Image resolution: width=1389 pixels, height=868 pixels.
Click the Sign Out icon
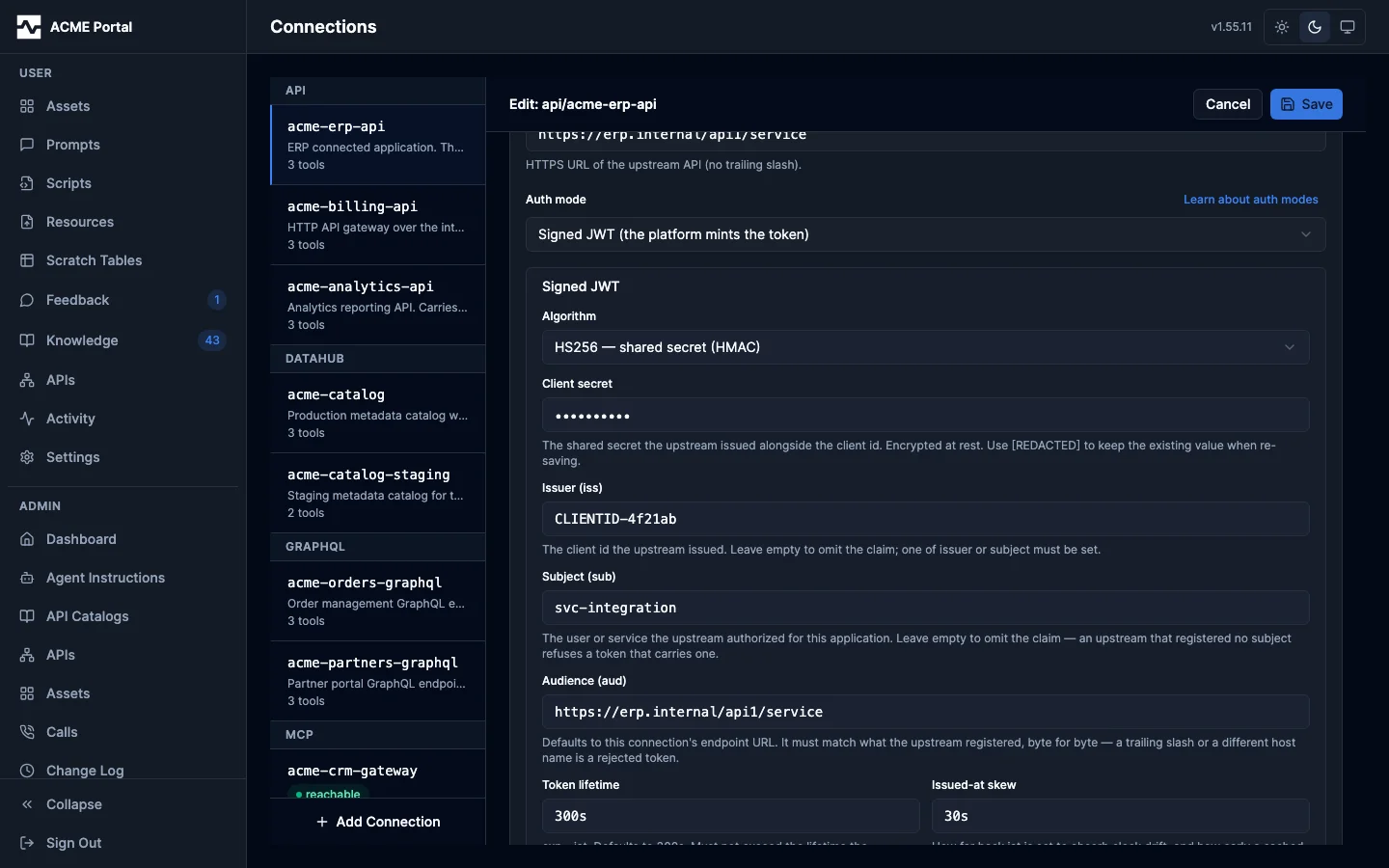27,843
